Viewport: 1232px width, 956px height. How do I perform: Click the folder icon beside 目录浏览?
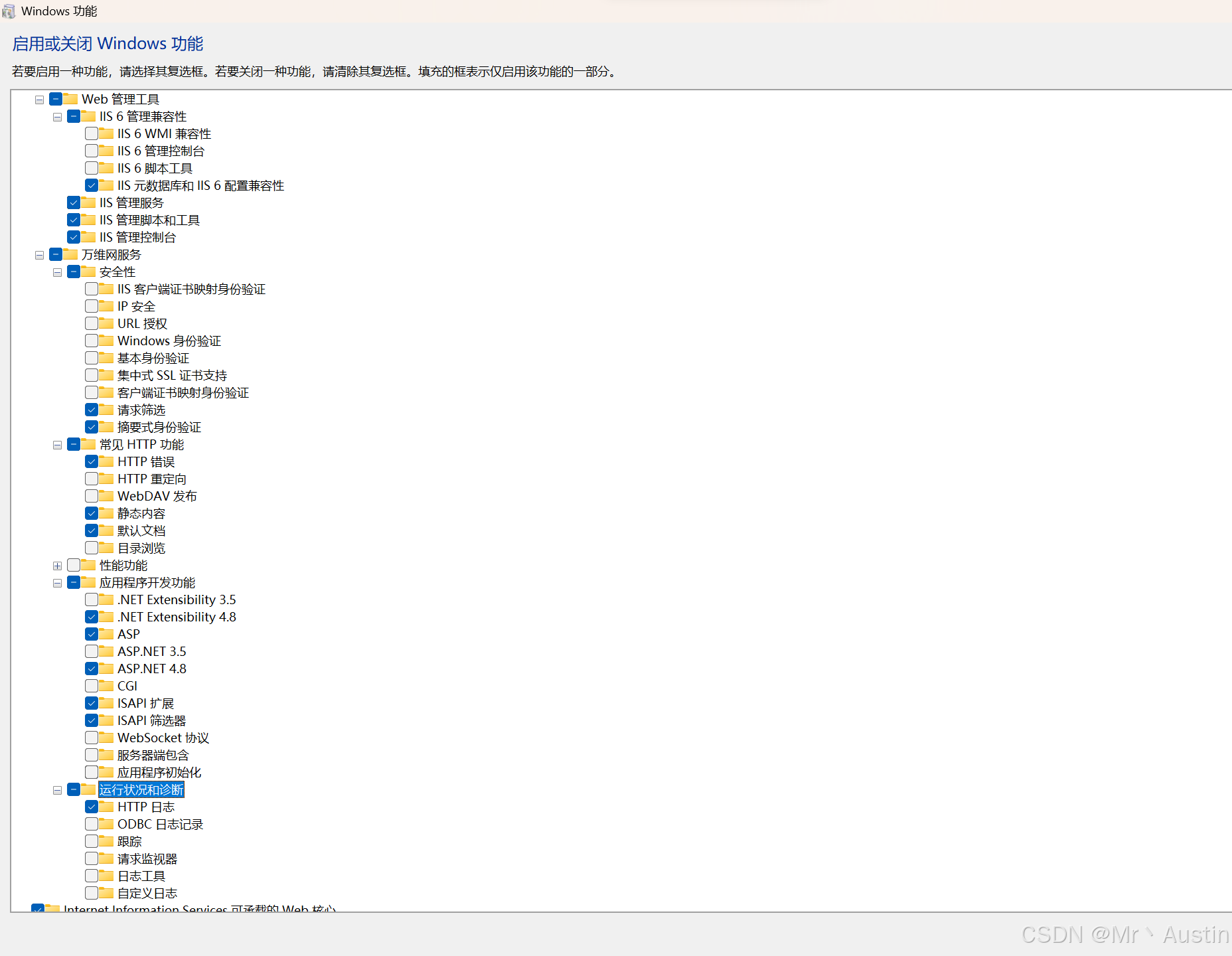click(107, 548)
